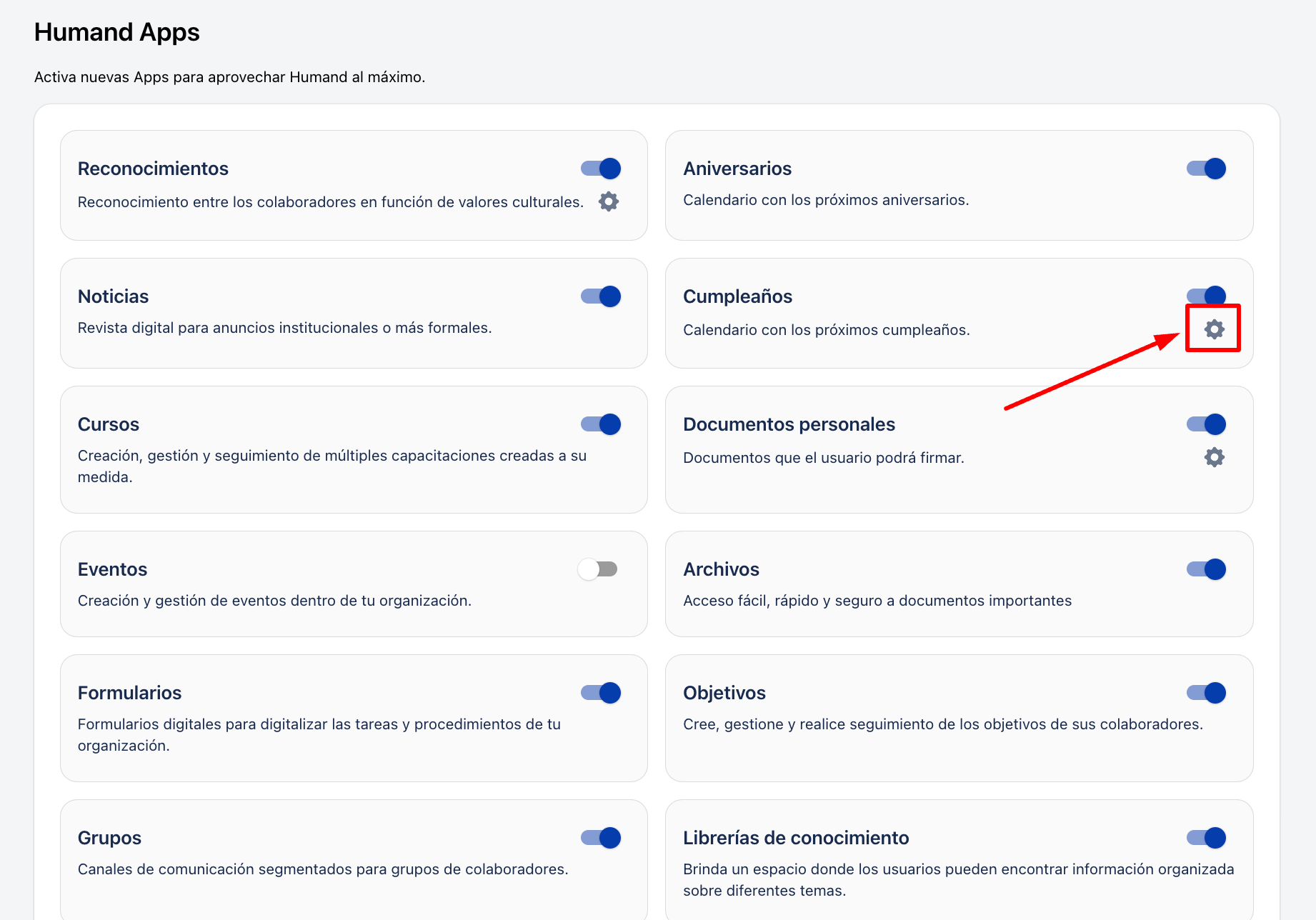1316x920 pixels.
Task: Disable the Reconocimientos toggle
Action: [x=601, y=169]
